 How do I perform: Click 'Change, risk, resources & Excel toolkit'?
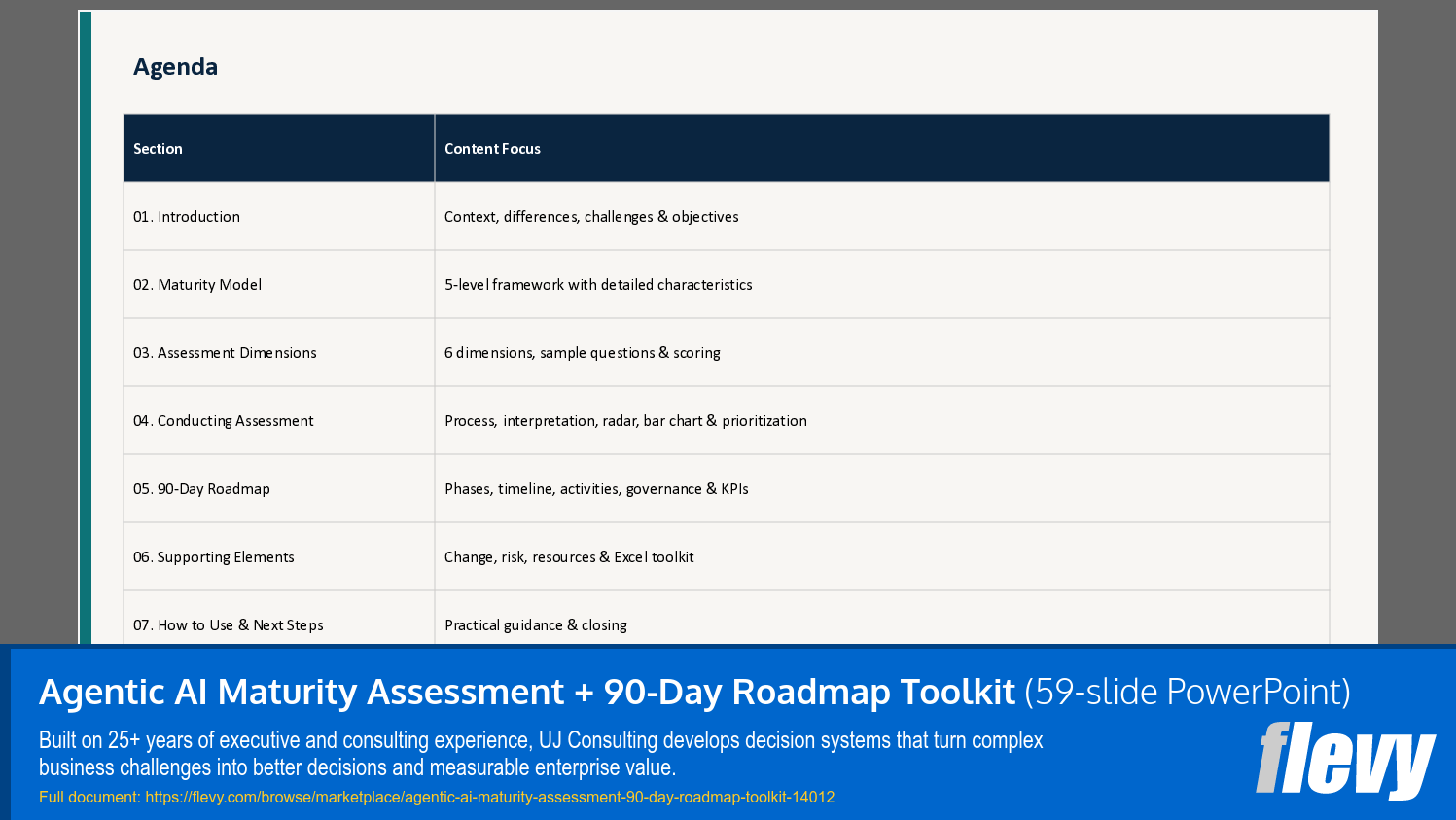[569, 557]
